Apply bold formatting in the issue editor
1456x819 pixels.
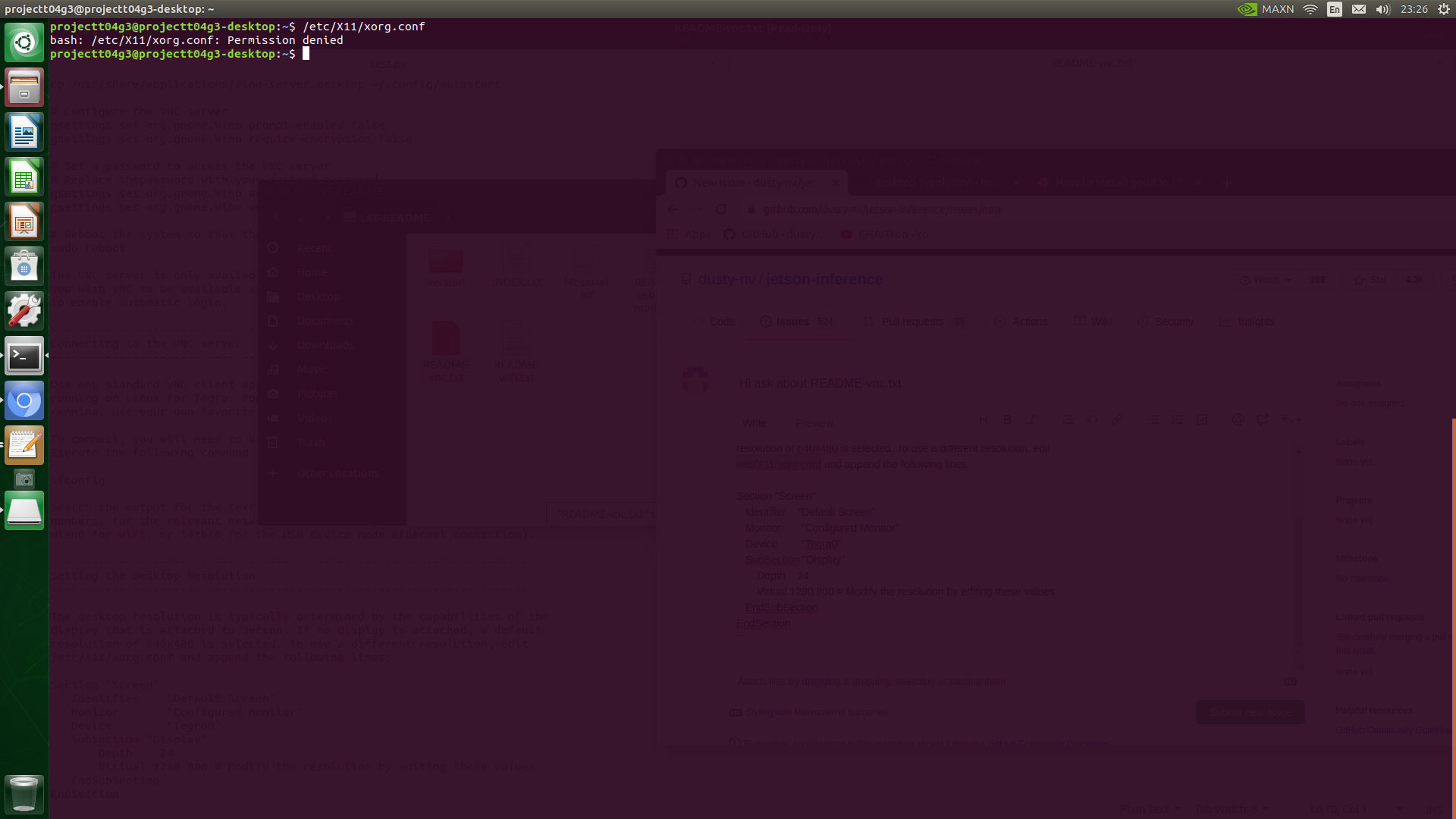pyautogui.click(x=1007, y=419)
